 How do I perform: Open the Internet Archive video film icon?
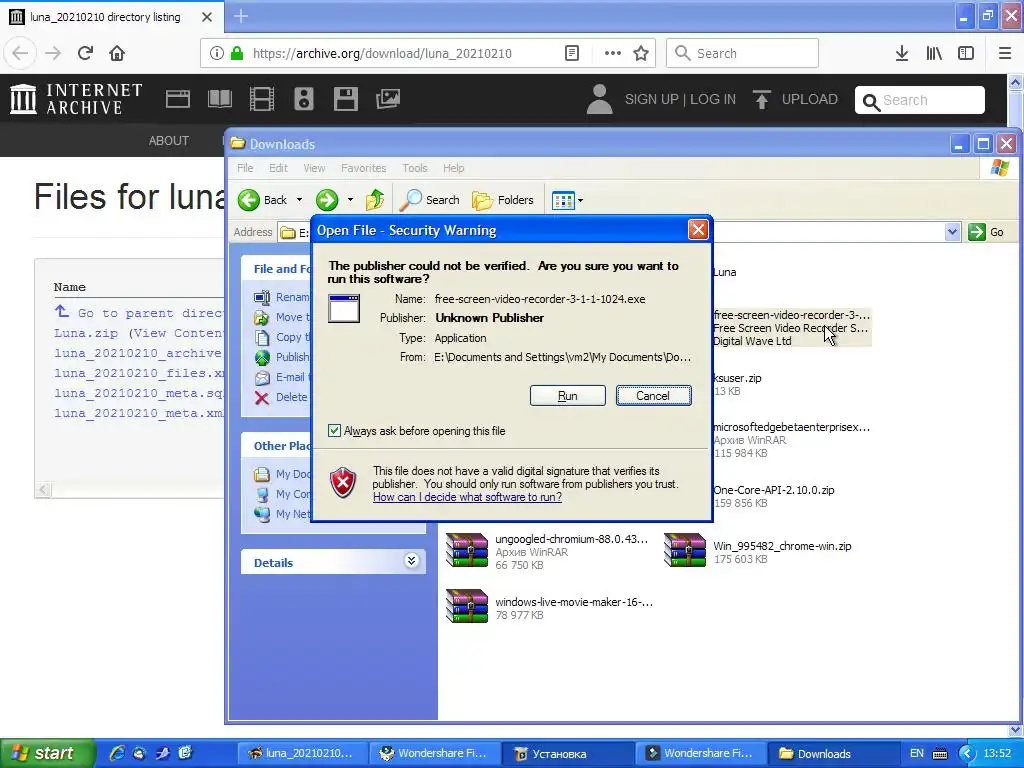(262, 99)
